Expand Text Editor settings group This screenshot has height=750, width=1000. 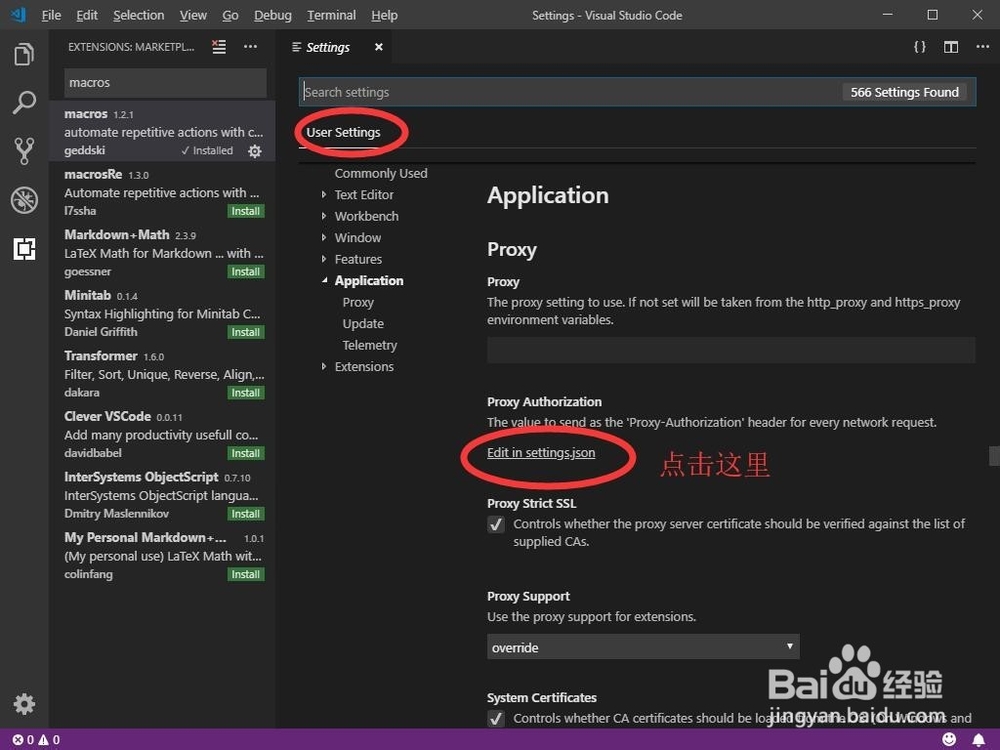point(324,195)
